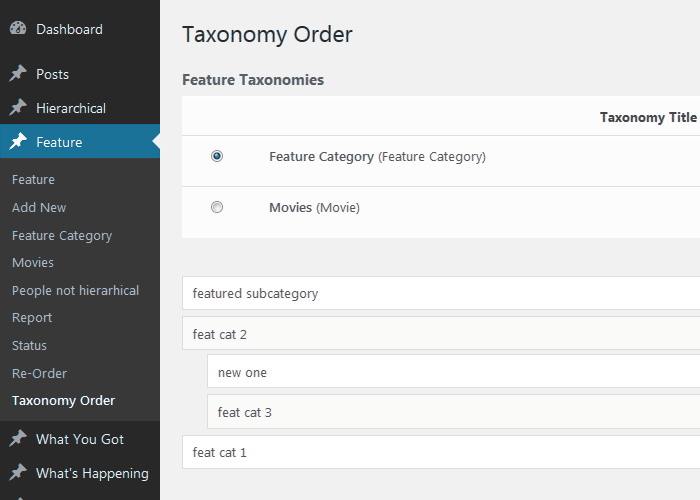Open the Movies submenu item

tap(33, 262)
